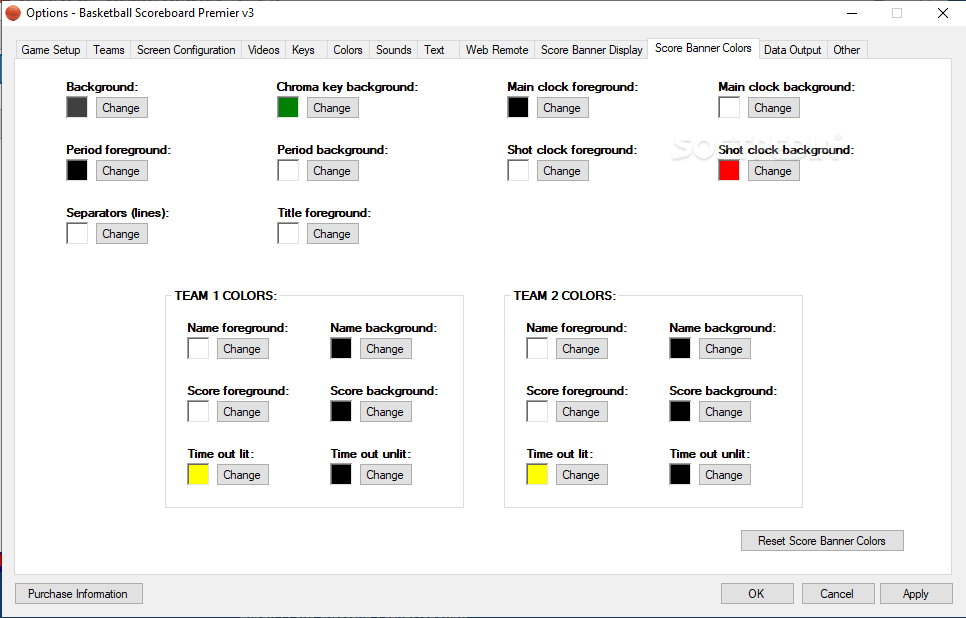Image resolution: width=966 pixels, height=618 pixels.
Task: Select the Score Banner Colors tab
Action: click(x=703, y=48)
